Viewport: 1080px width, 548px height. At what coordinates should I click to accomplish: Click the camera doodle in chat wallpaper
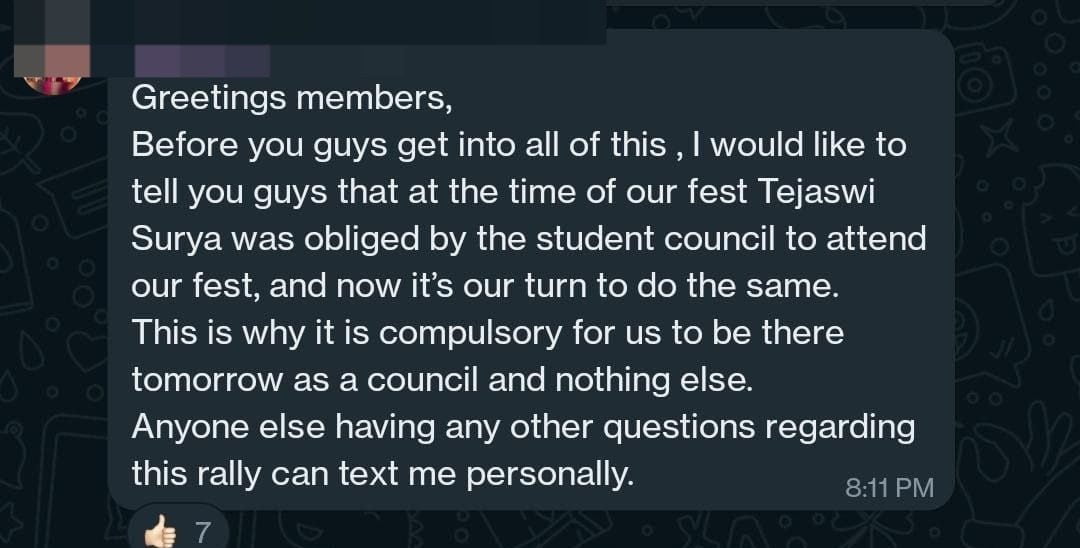(x=983, y=81)
